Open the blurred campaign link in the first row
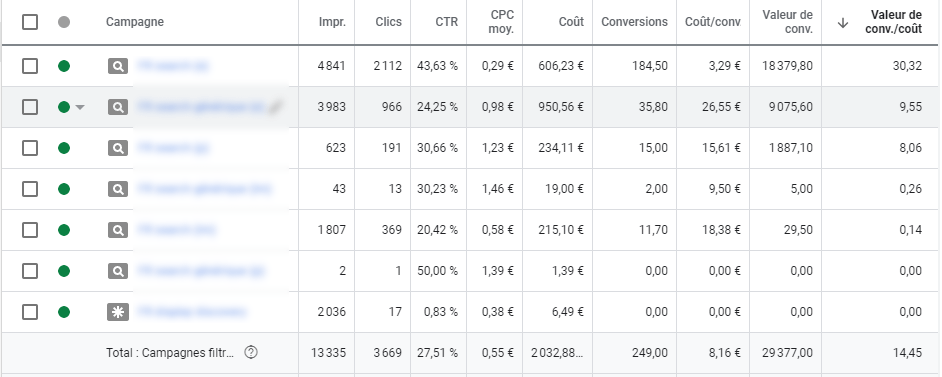 pos(174,66)
